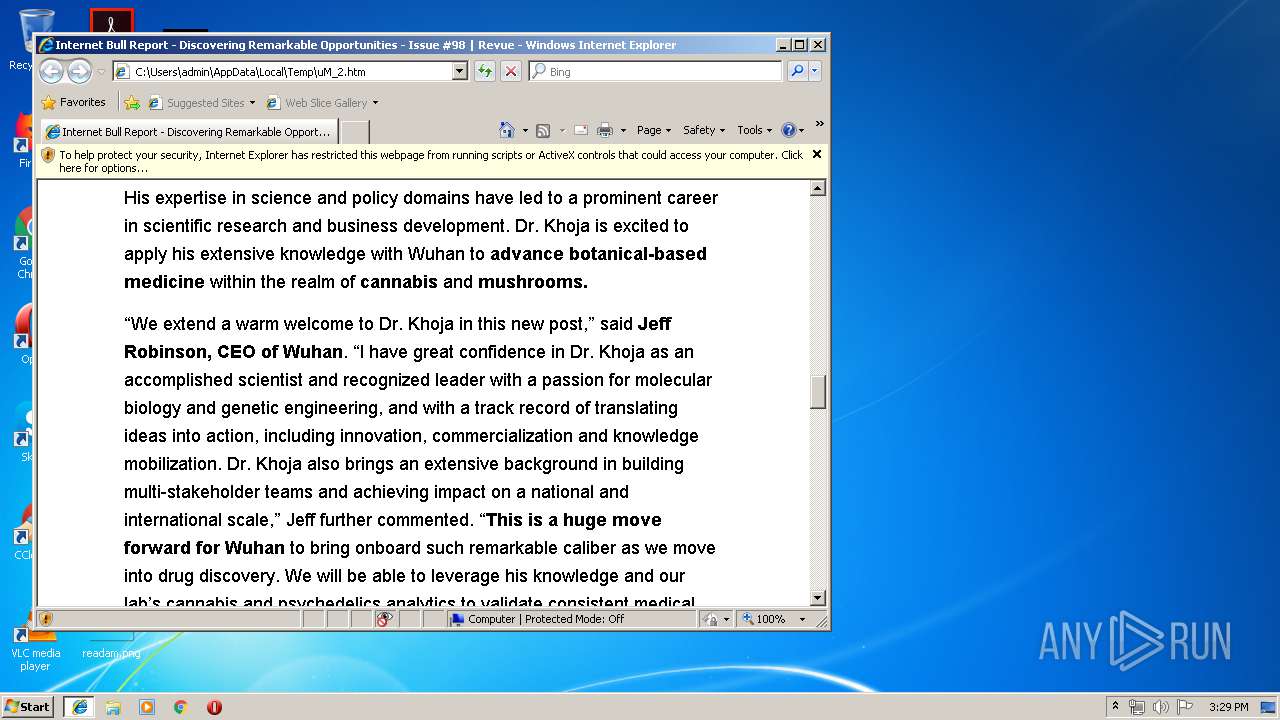
Task: Click the Computer Protected Mode Off zone
Action: [x=571, y=619]
